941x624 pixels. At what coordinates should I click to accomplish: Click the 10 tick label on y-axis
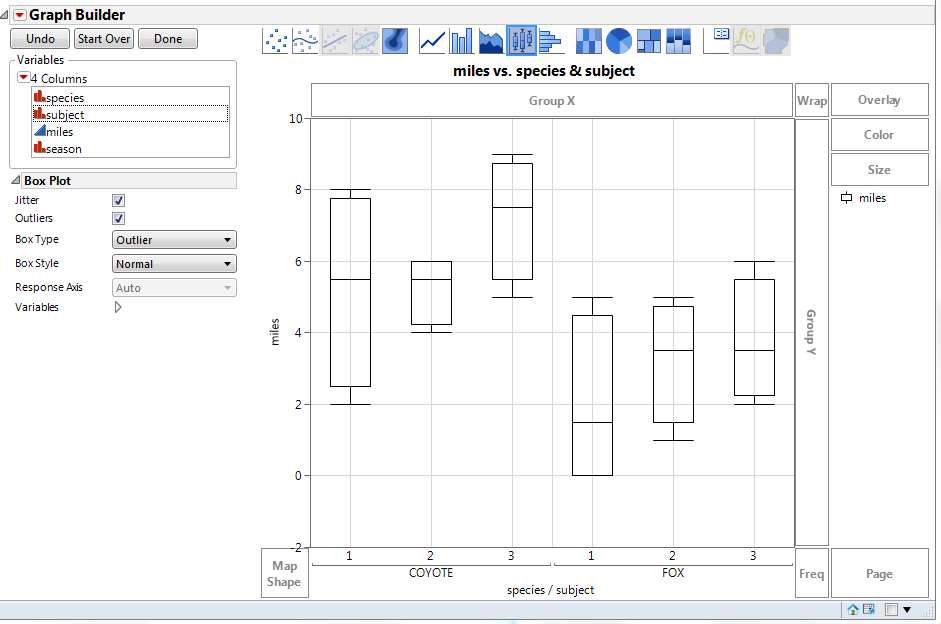click(x=295, y=118)
